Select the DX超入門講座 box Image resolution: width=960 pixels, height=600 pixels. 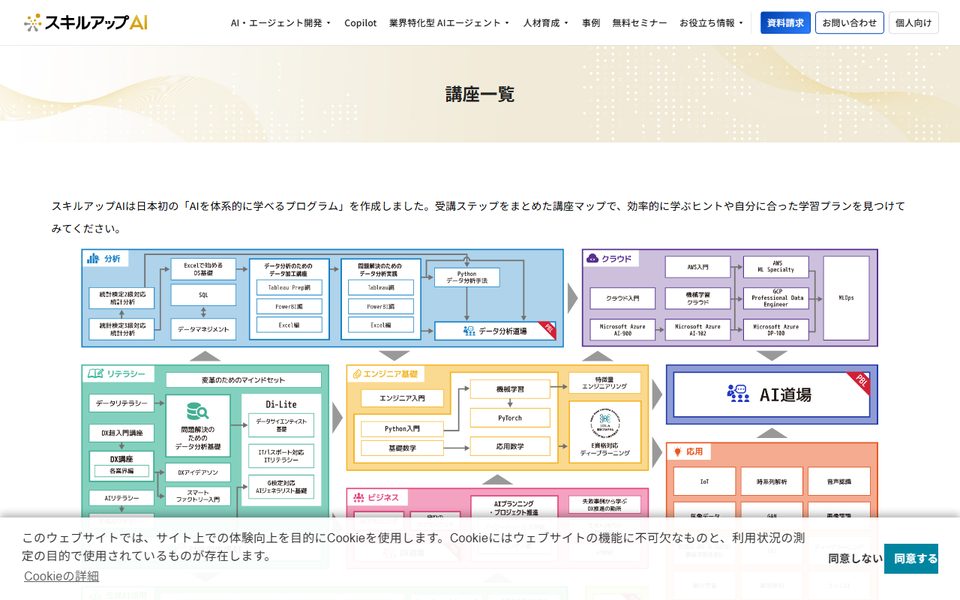coord(121,433)
